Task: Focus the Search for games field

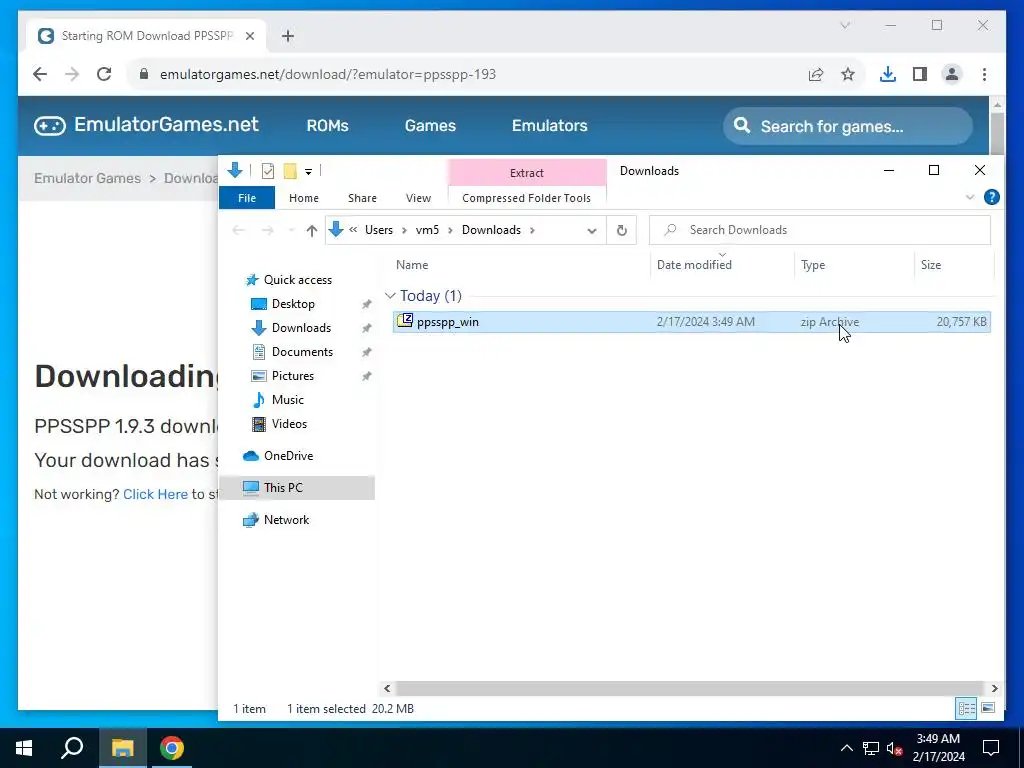Action: pos(848,126)
